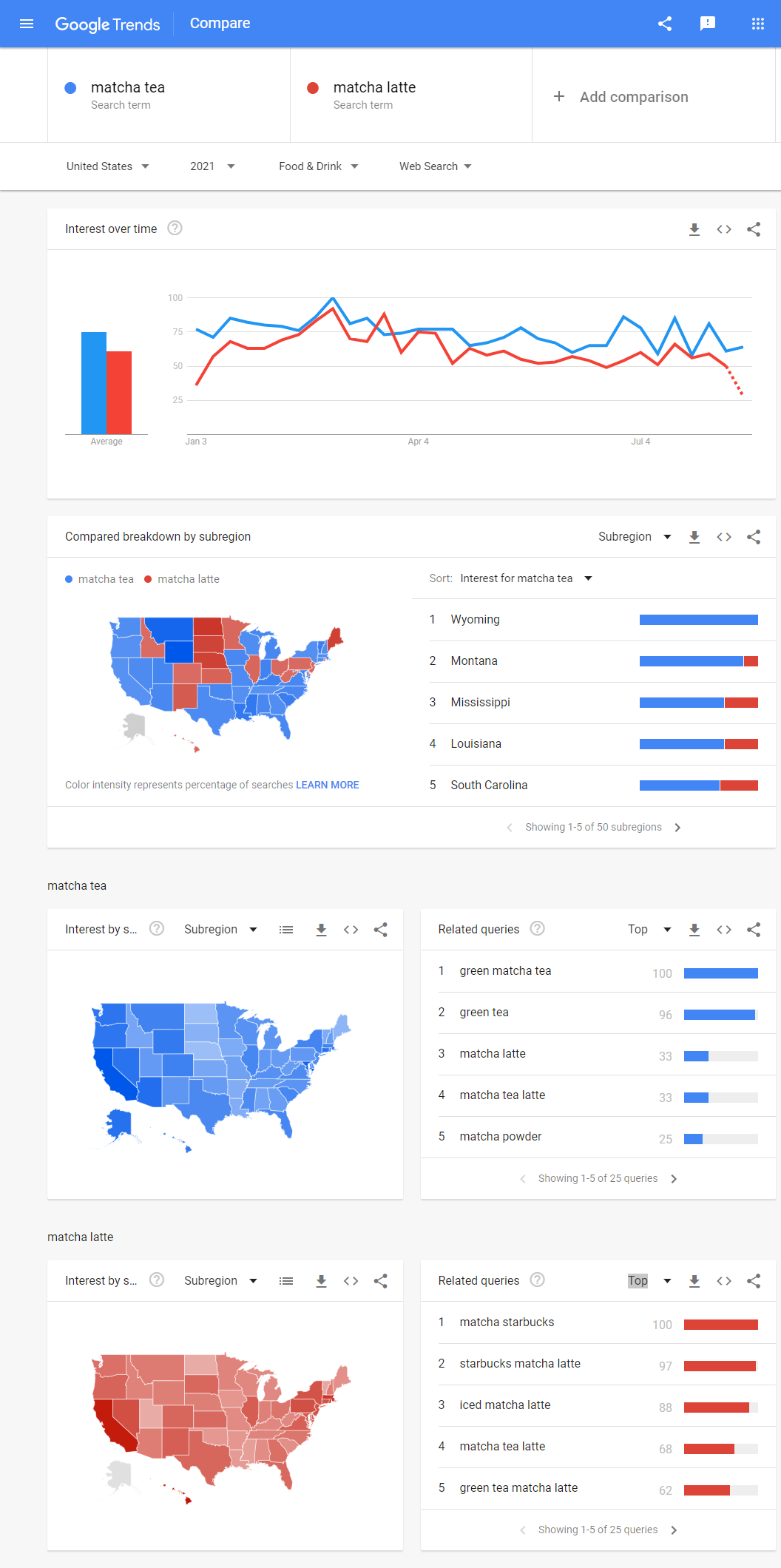Open the Web Search type dropdown
Viewport: 781px width, 1568px height.
(x=435, y=166)
